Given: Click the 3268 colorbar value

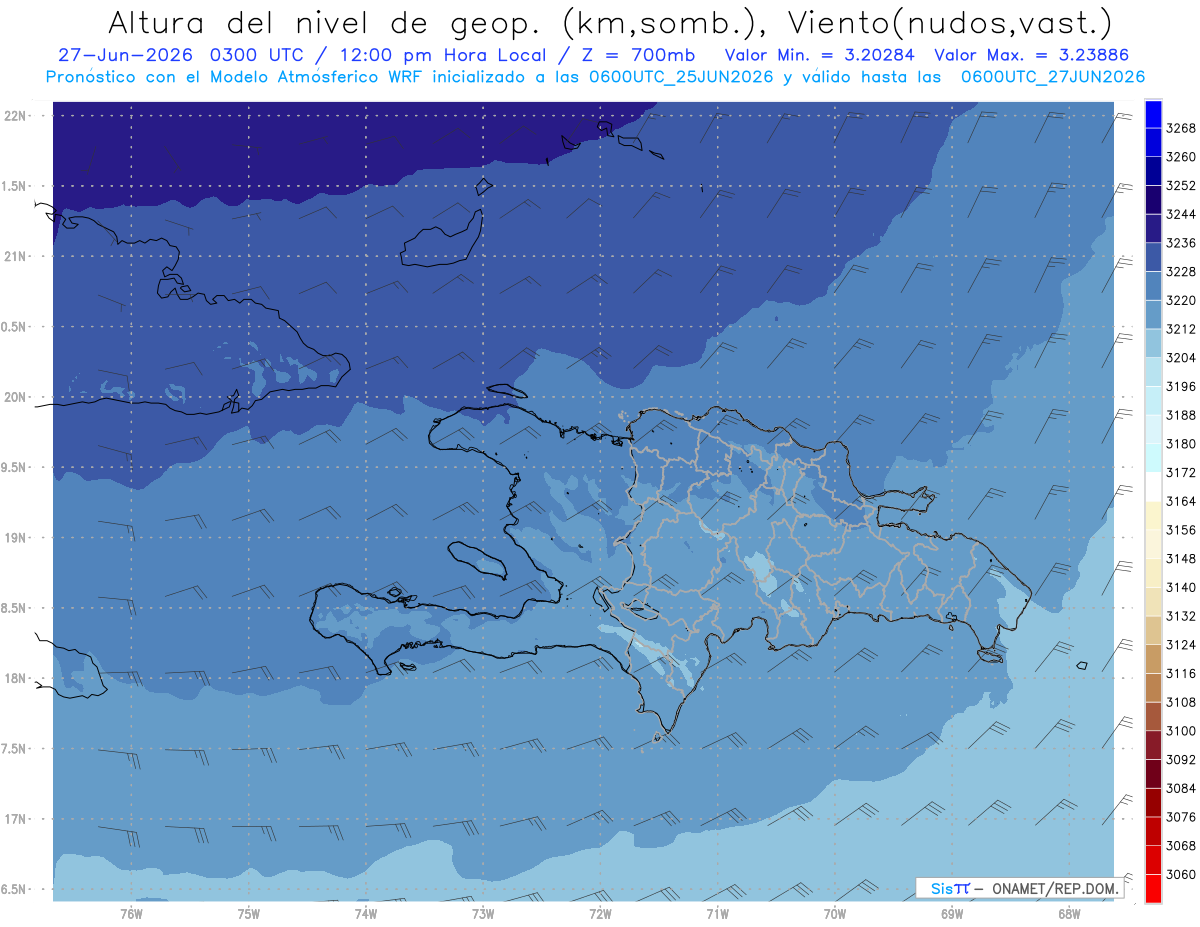Looking at the screenshot, I should tap(1180, 128).
